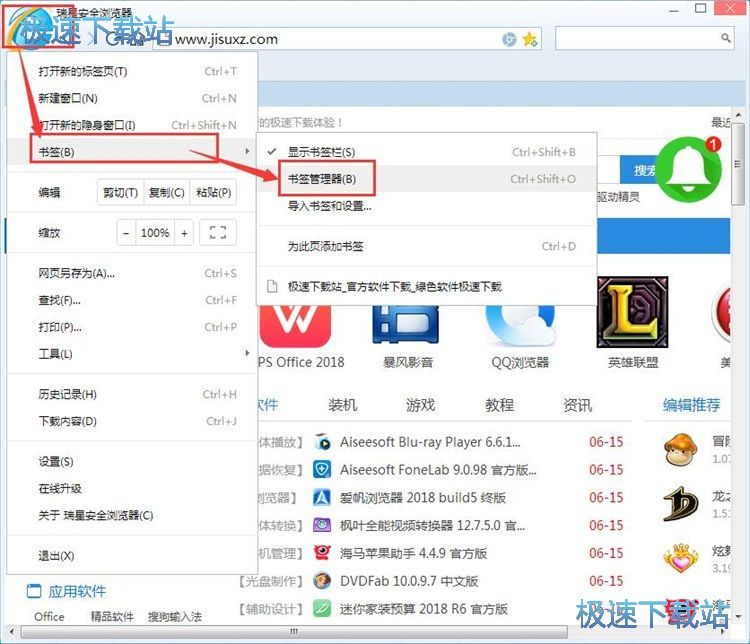Click the 剪切(T) button
The width and height of the screenshot is (750, 644).
(x=121, y=192)
